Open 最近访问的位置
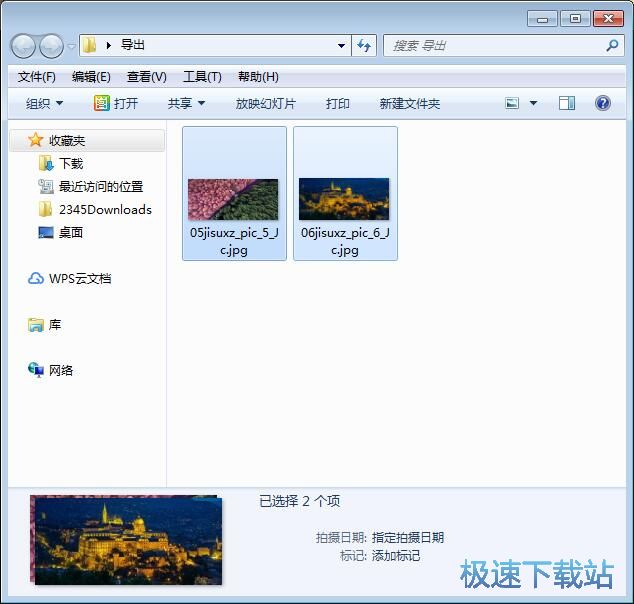Viewport: 634px width, 604px height. [101, 187]
